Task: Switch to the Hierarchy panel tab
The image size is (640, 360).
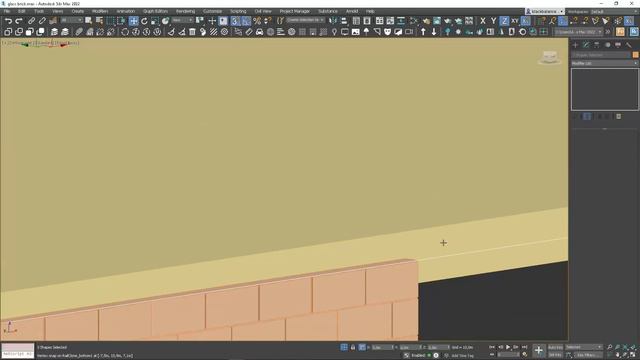Action: [x=597, y=45]
